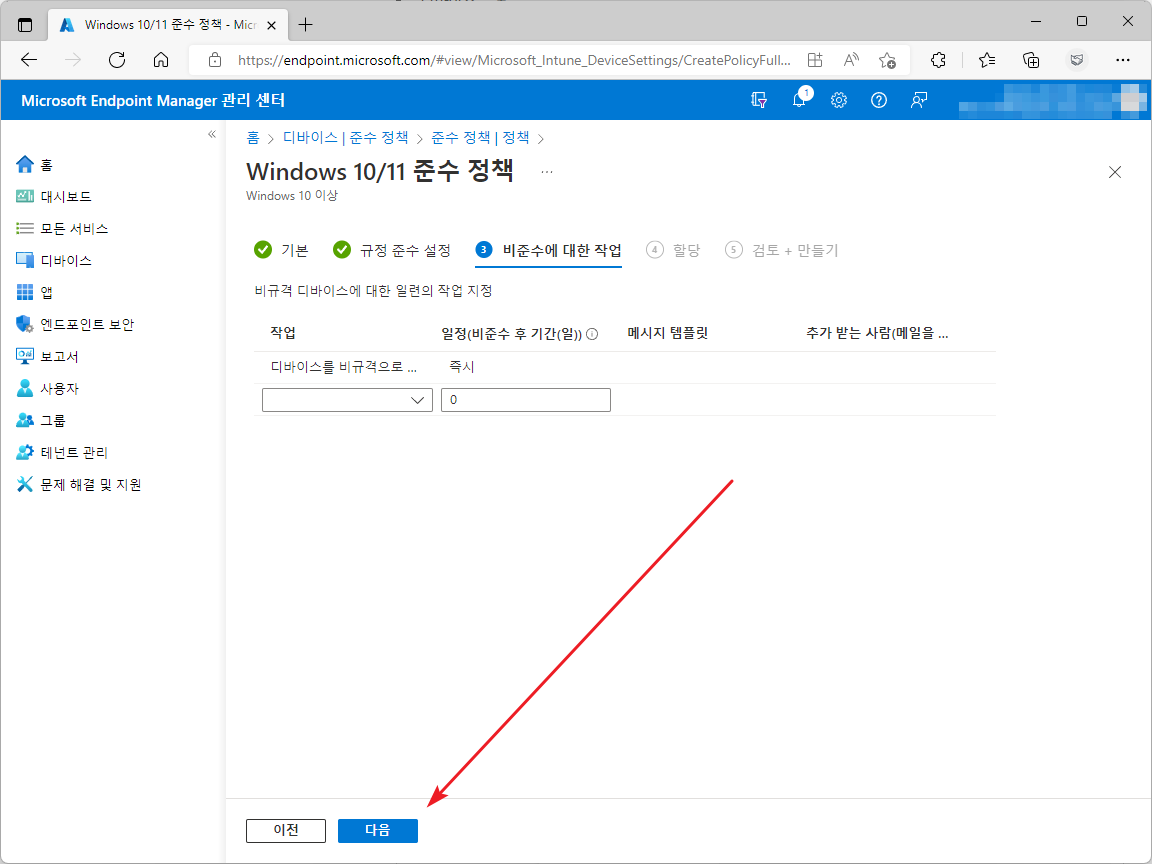The image size is (1152, 864).
Task: Open portal settings gear
Action: [839, 101]
